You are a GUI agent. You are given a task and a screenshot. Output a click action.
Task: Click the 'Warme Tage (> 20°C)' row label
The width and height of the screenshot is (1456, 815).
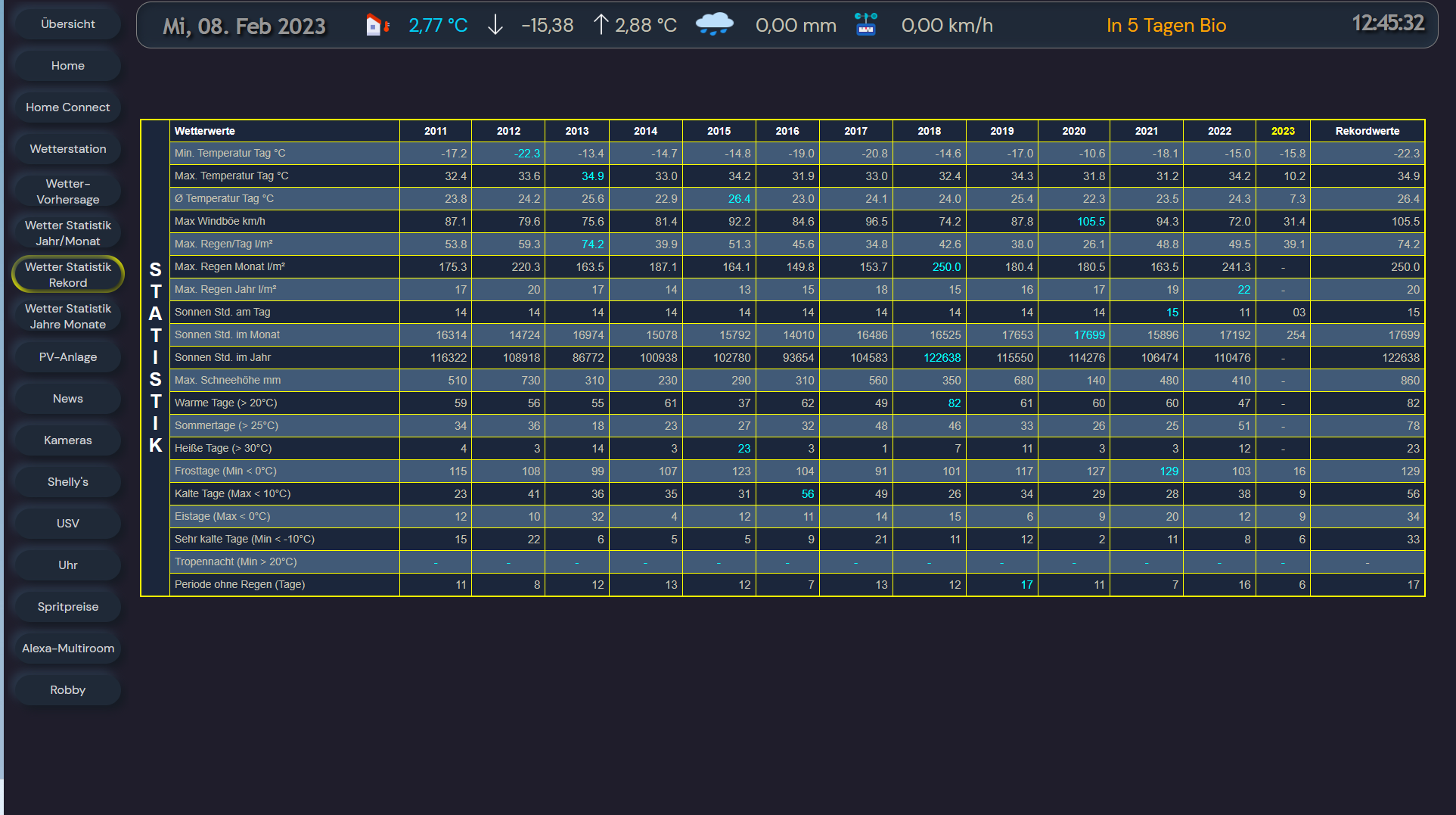[x=226, y=403]
